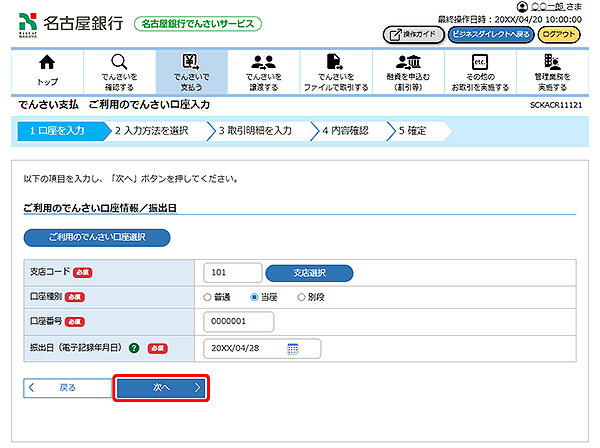Viewport: 600px width, 448px height.
Task: Open the calendar picker for 振出日
Action: click(293, 348)
